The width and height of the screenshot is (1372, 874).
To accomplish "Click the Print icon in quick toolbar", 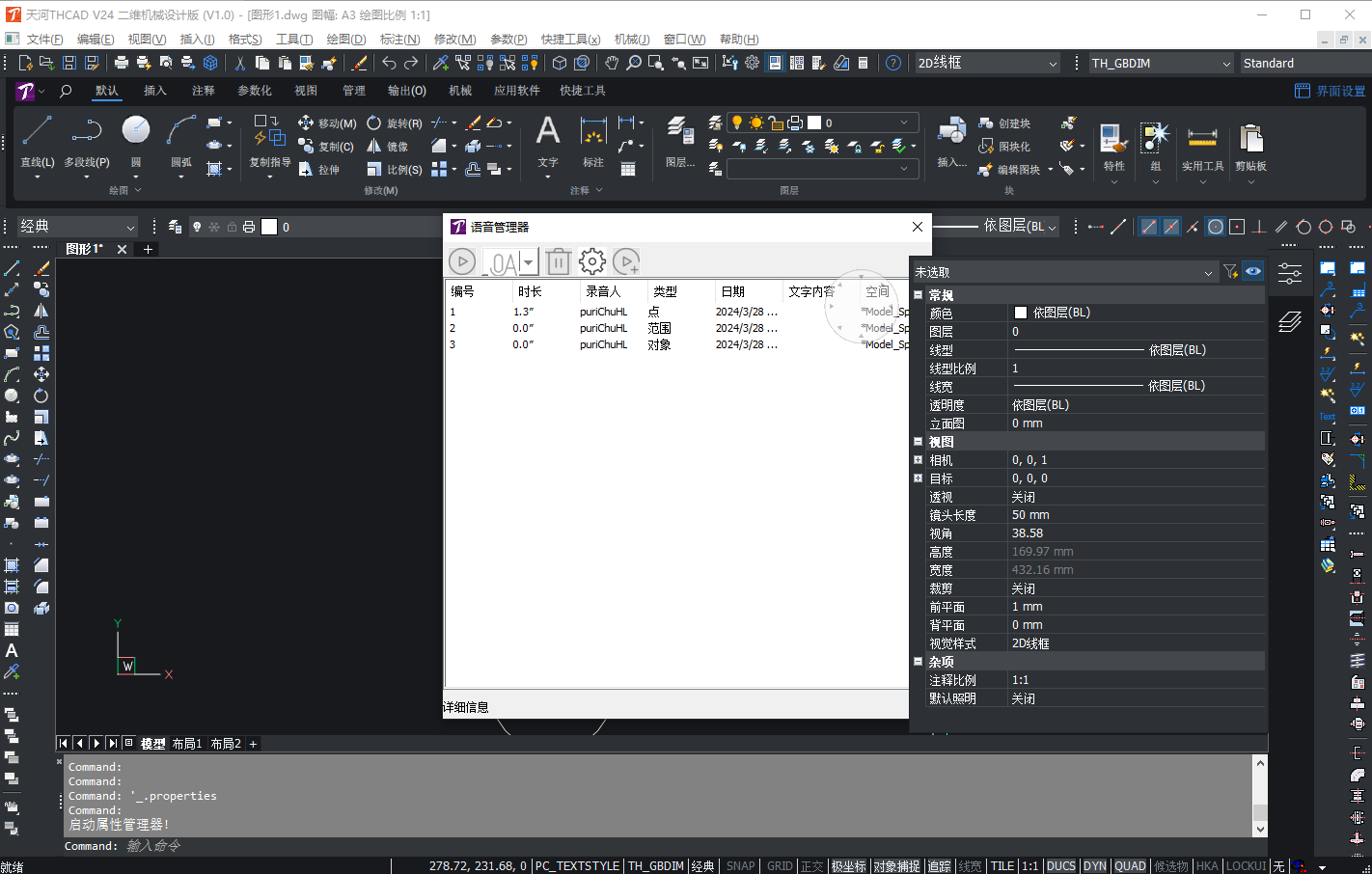I will click(122, 63).
